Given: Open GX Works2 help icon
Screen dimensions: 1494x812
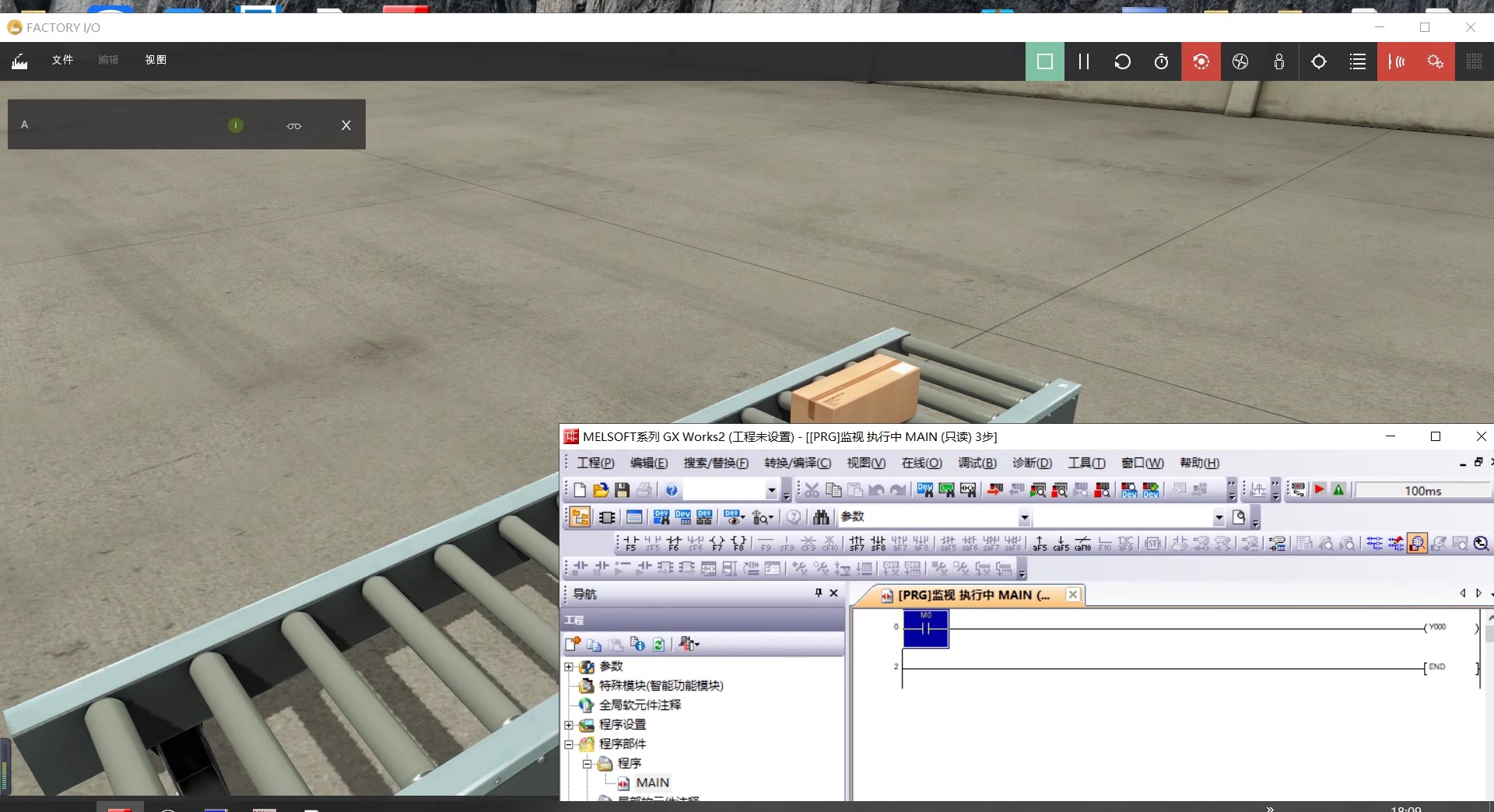Looking at the screenshot, I should (x=672, y=490).
